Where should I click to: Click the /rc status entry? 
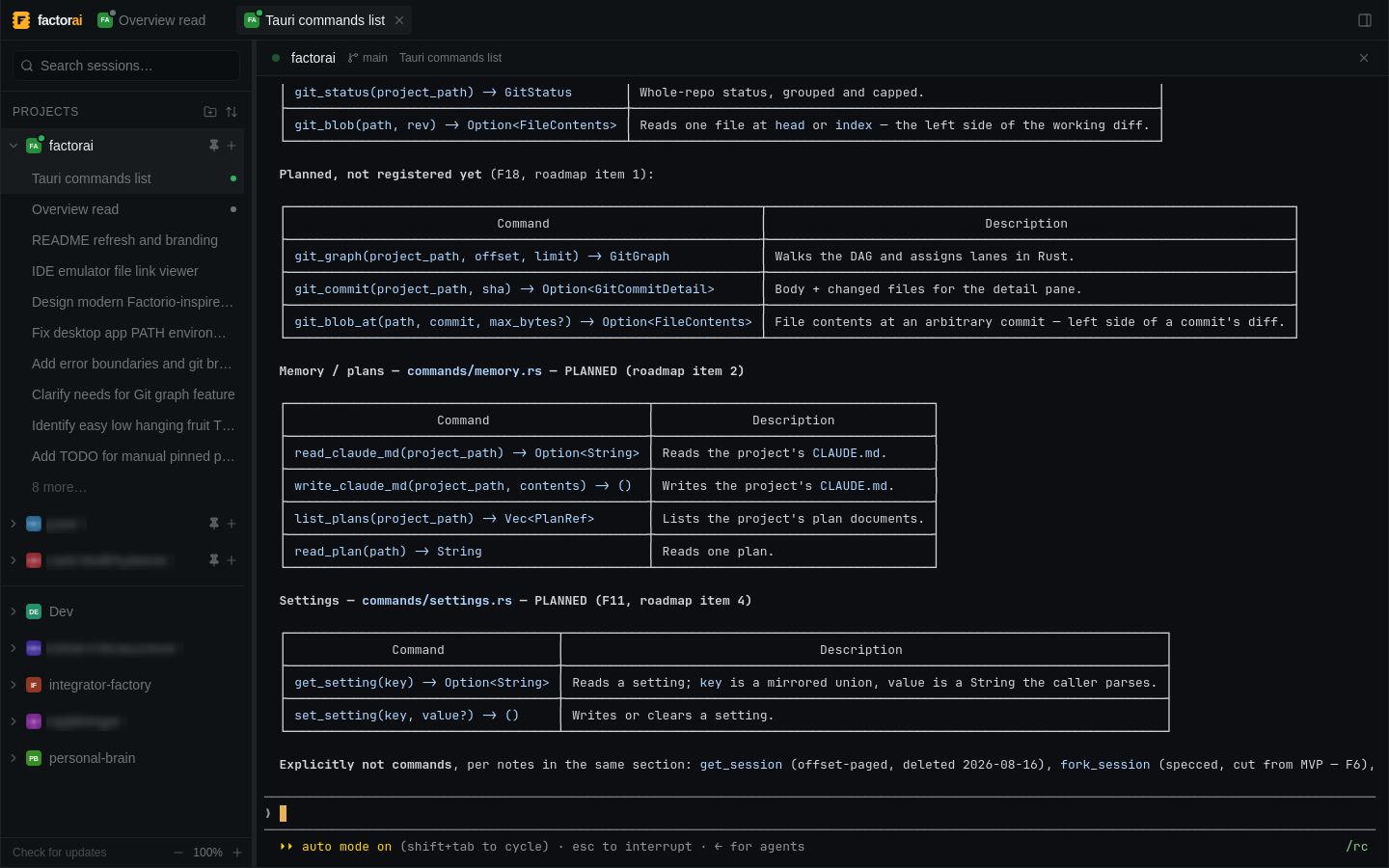(x=1357, y=847)
